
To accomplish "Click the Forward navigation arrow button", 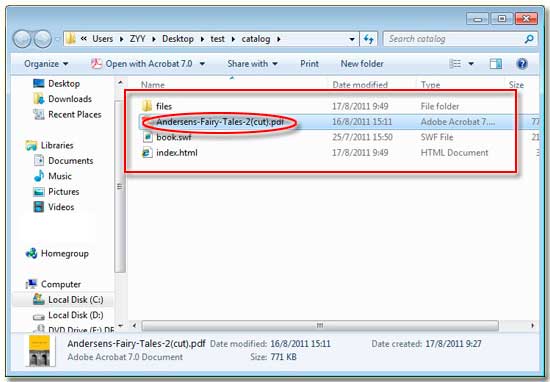I will coord(43,39).
